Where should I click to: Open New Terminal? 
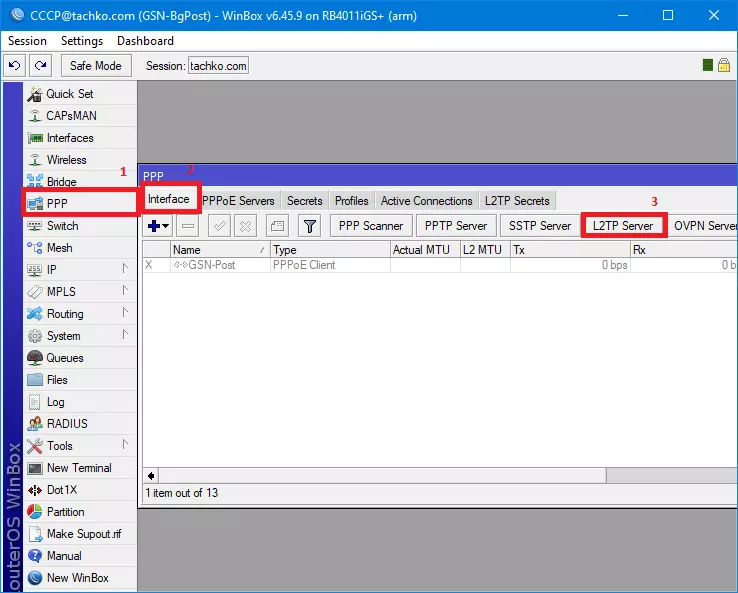pyautogui.click(x=80, y=468)
